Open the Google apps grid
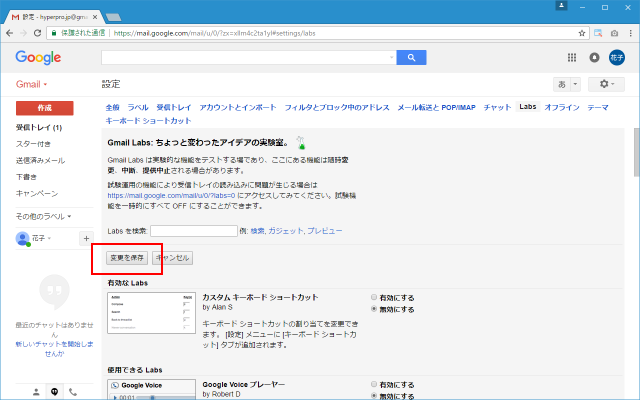This screenshot has height=400, width=640. click(x=572, y=58)
